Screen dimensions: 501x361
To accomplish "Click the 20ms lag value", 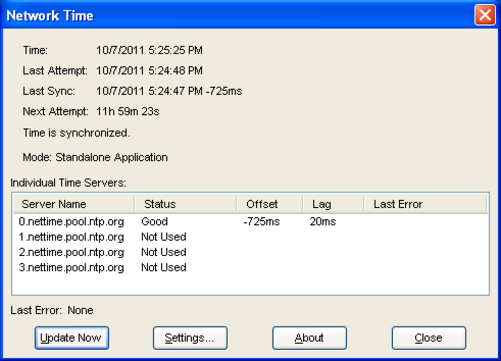I will [x=323, y=221].
